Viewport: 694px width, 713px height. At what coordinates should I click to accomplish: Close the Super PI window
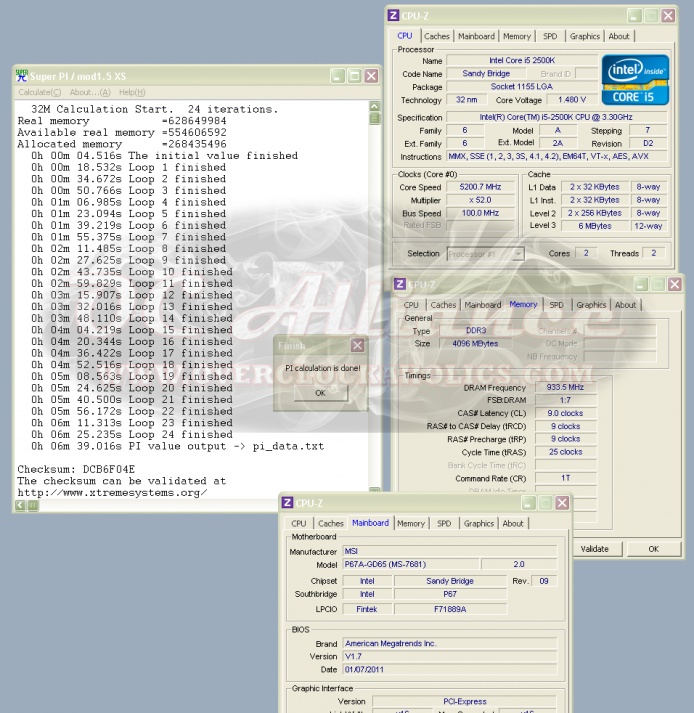[371, 76]
